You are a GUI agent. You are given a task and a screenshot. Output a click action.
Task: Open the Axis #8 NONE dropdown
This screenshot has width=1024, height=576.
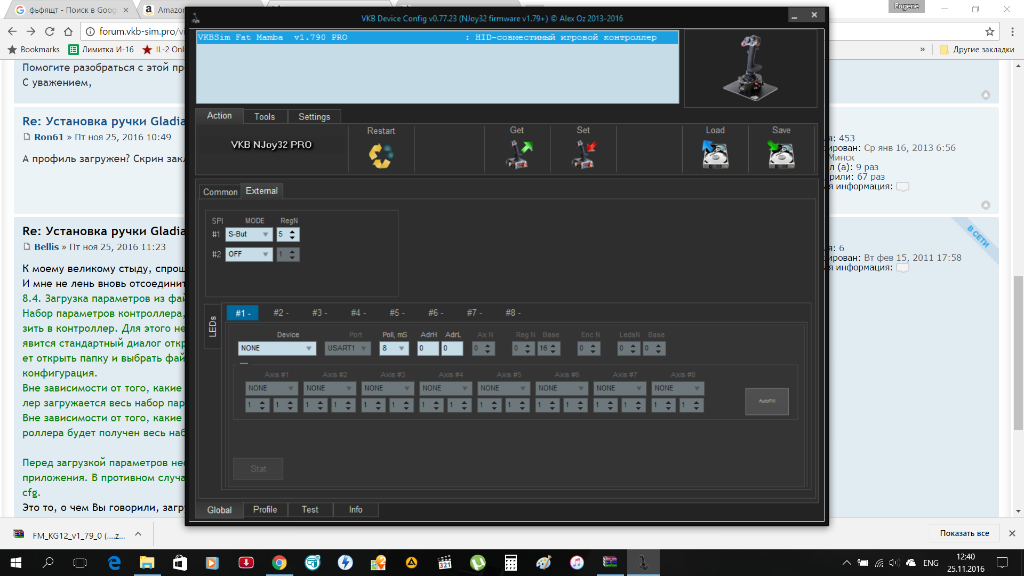tap(677, 388)
